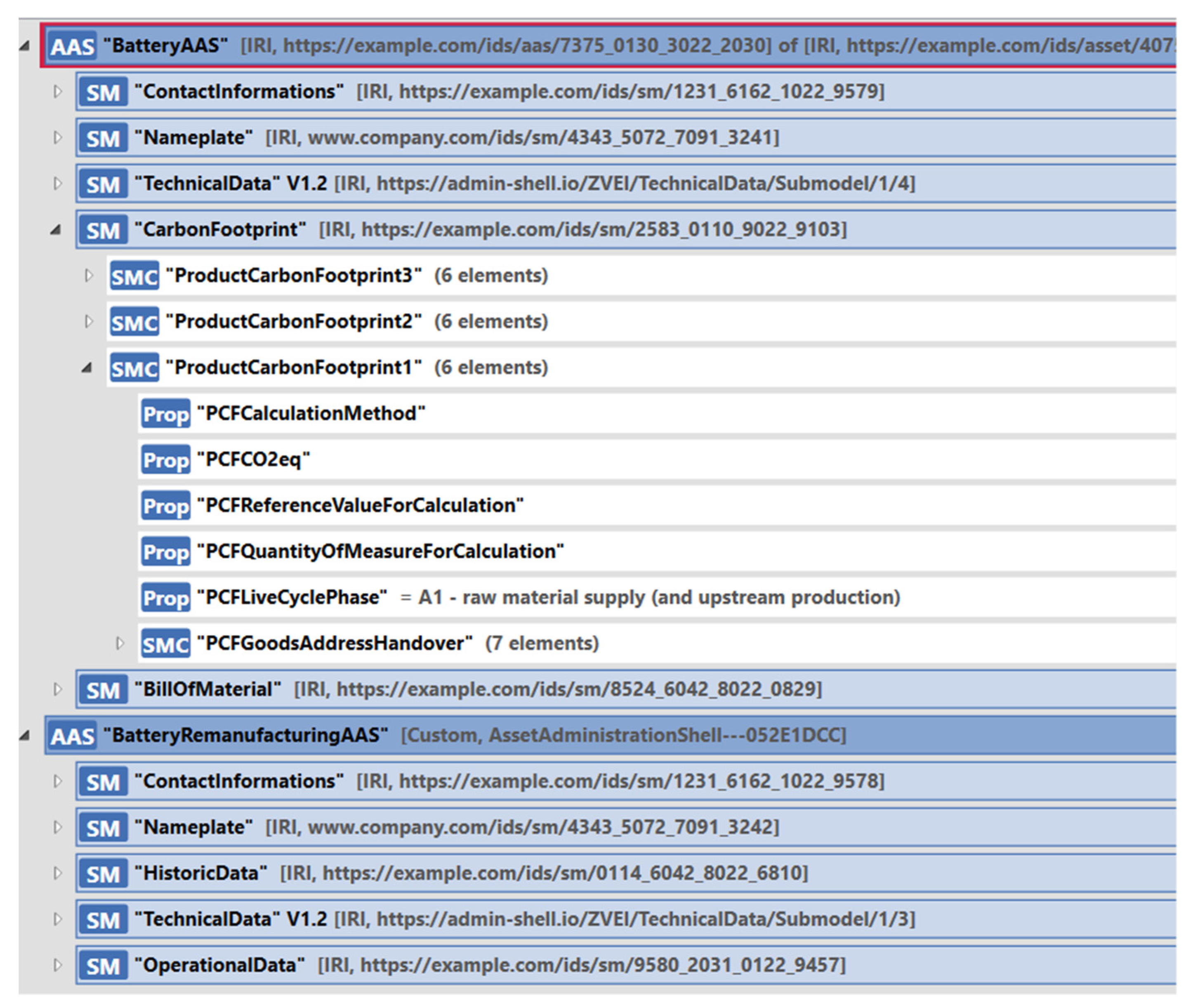Select the "PCFGoodsAddressHandover" label
The image size is (1193, 1008).
point(335,644)
